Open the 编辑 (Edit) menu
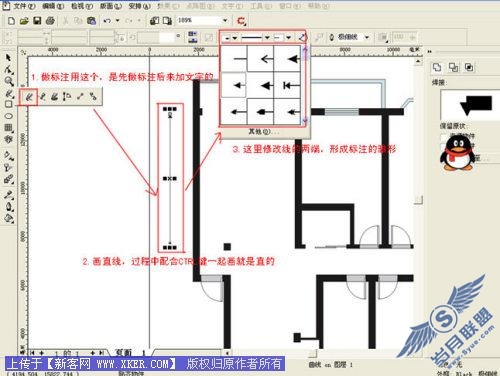 53,6
